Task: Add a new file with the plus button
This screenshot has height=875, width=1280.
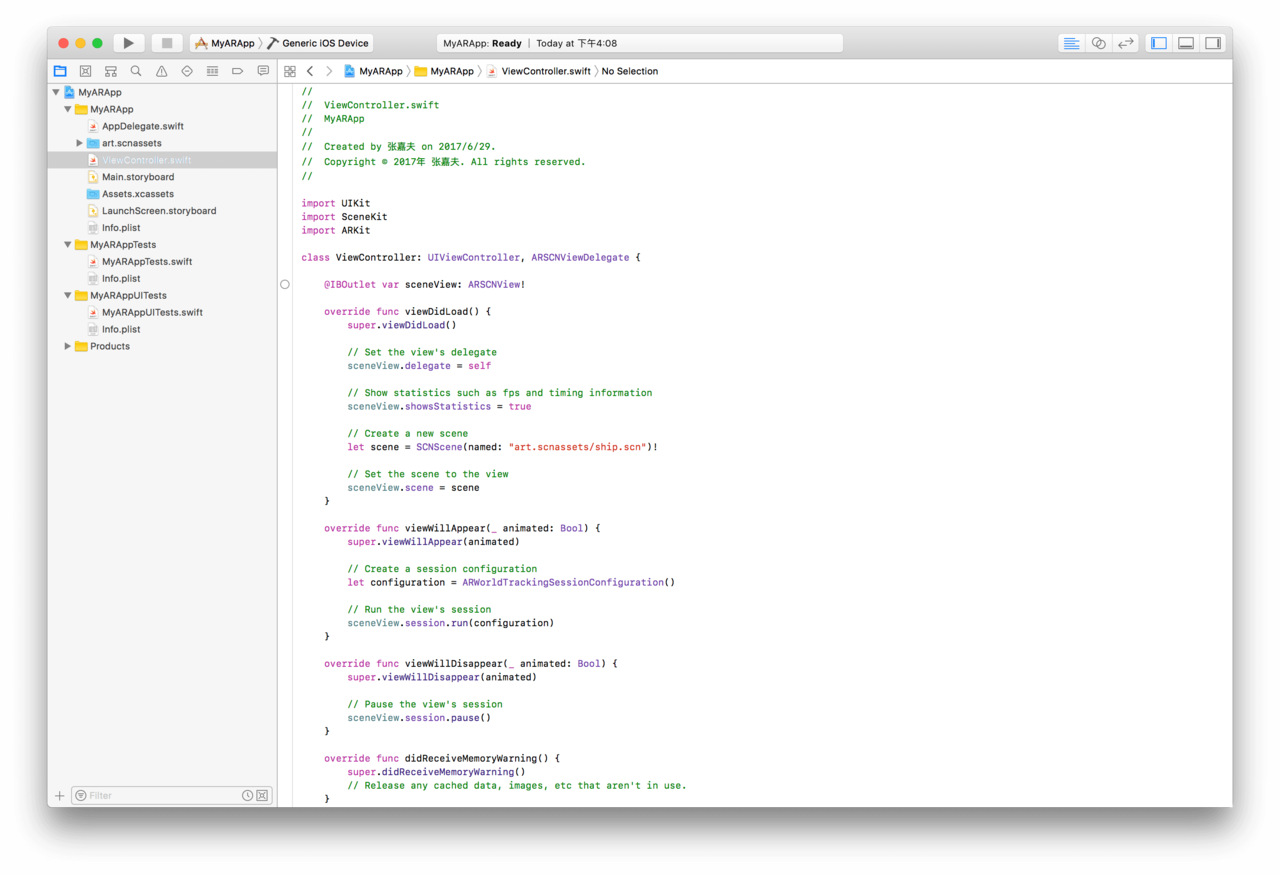Action: coord(59,796)
